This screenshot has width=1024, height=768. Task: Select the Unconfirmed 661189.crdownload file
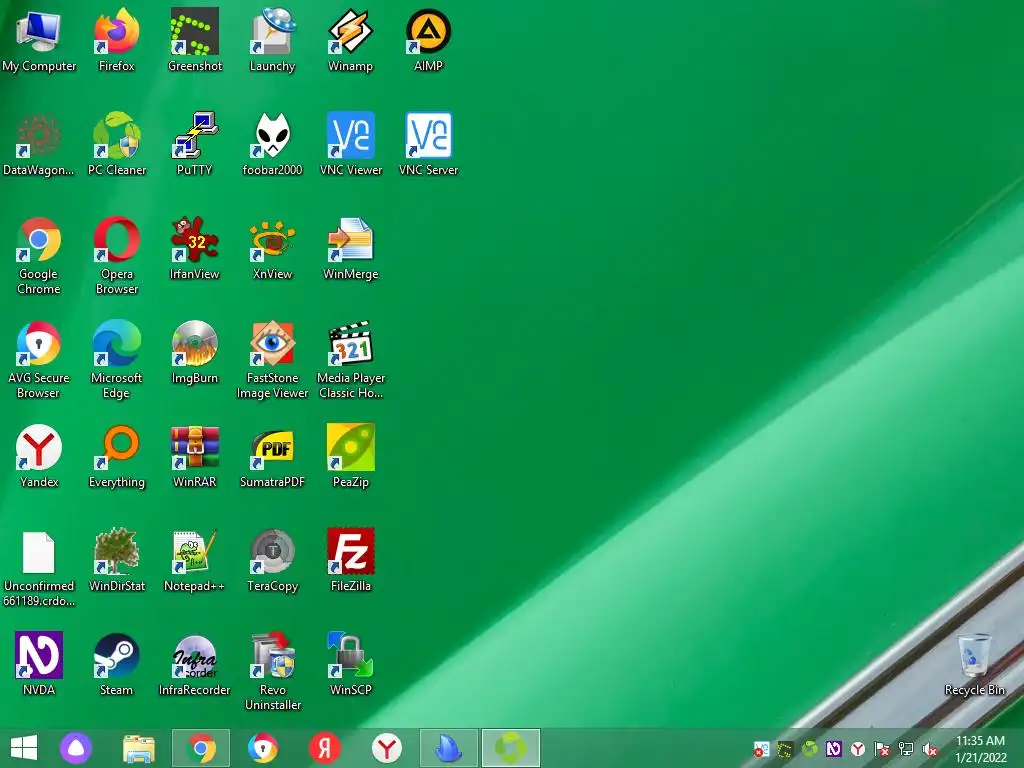point(39,568)
